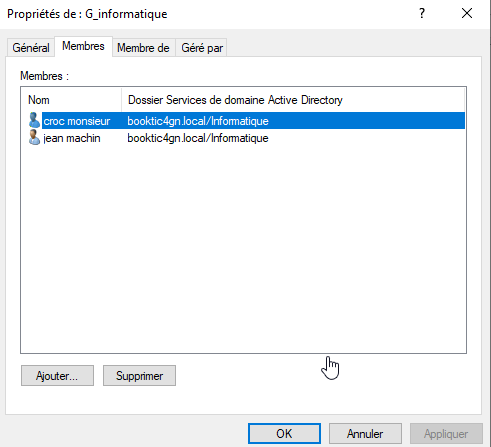Switch to the Général tab

(x=31, y=48)
